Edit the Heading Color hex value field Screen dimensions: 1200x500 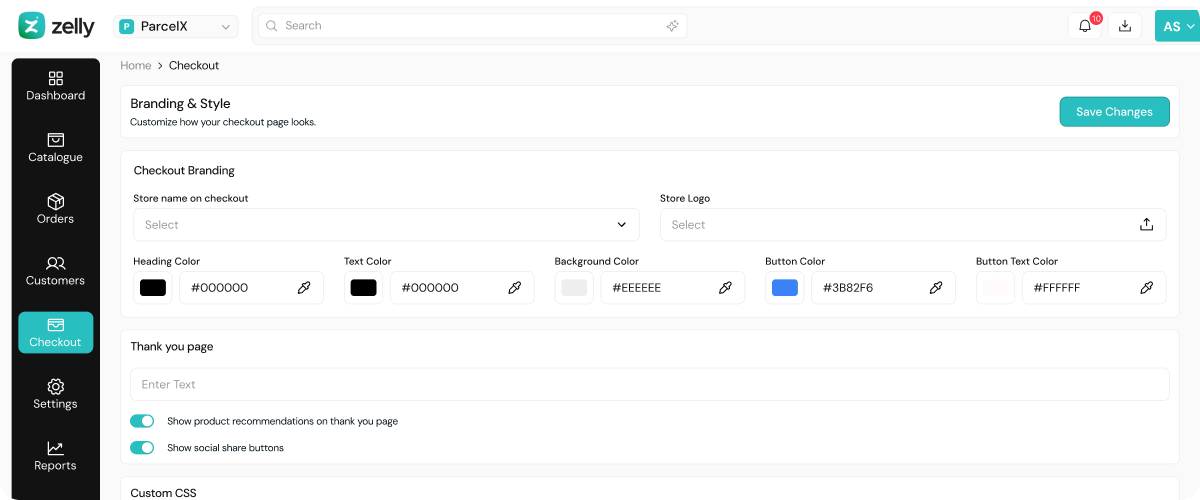pos(251,288)
